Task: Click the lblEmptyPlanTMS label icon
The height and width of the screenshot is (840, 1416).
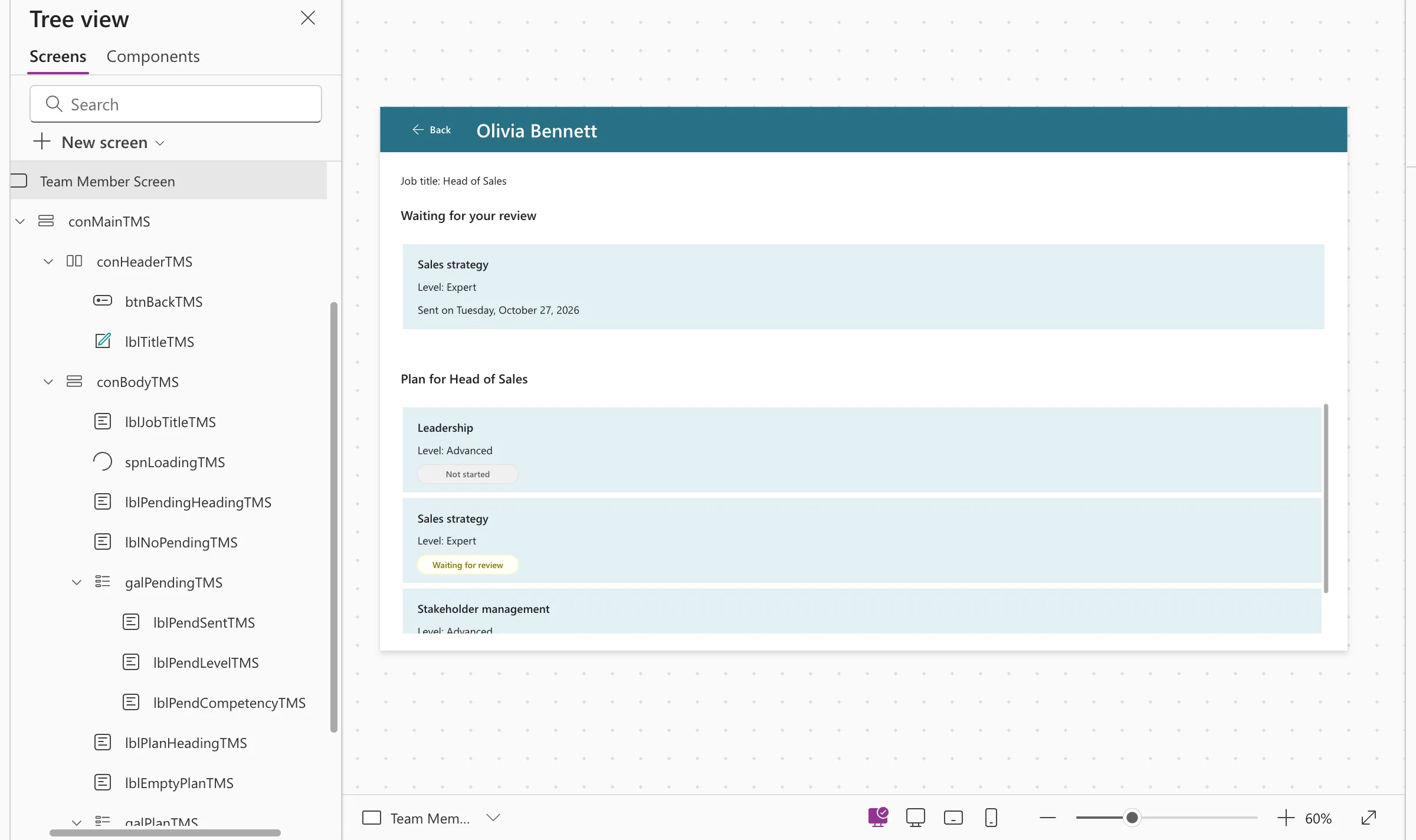Action: point(103,782)
